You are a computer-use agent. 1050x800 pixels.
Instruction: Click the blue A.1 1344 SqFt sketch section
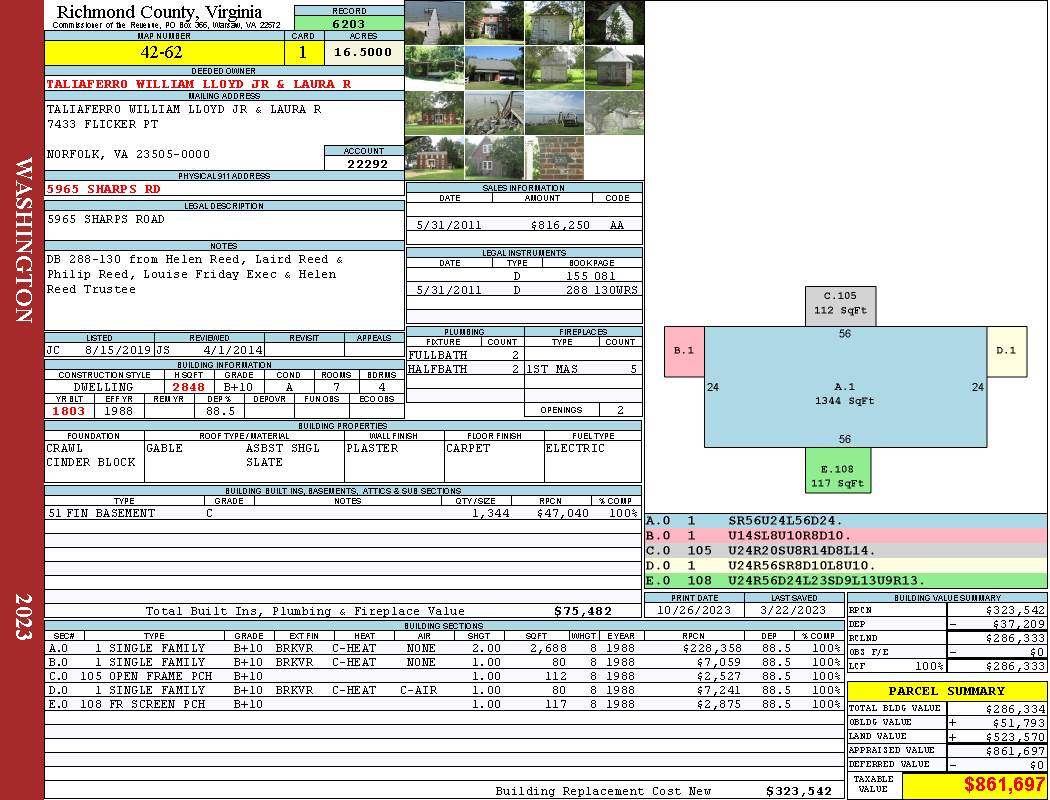coord(845,387)
